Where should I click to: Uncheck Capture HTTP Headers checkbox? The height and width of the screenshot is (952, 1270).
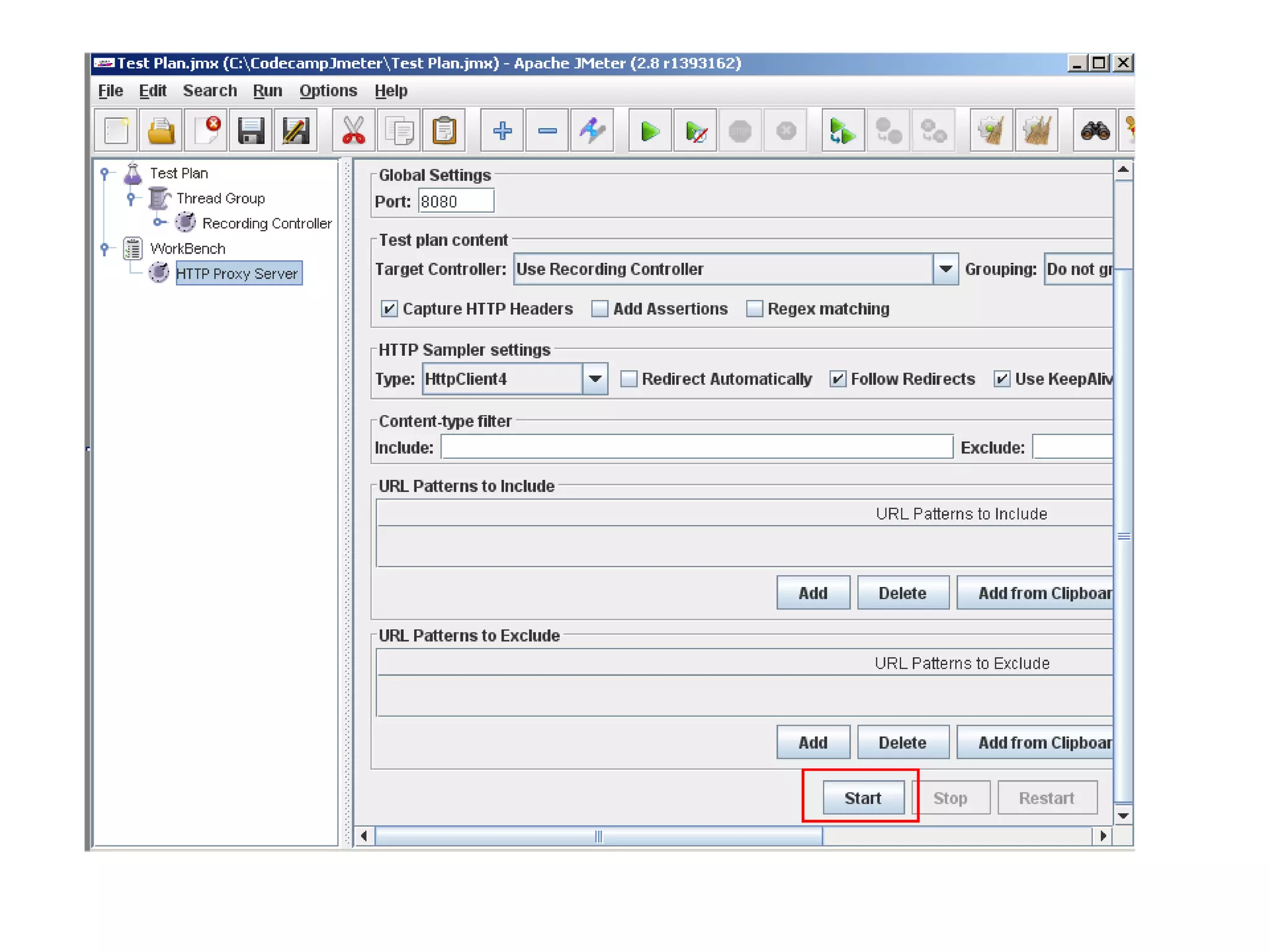coord(389,309)
